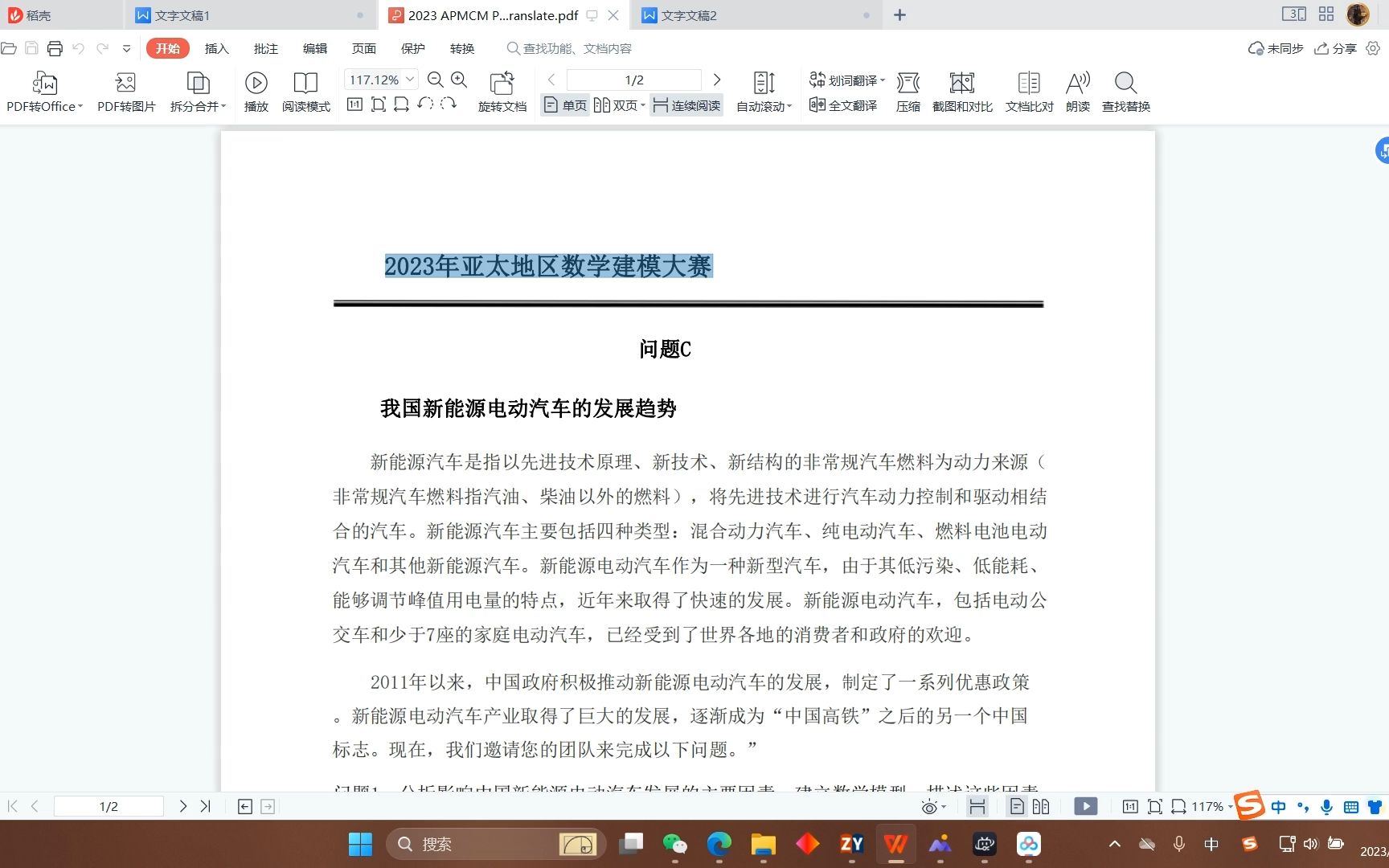Click the zoom out magnifier icon
1389x868 pixels.
pyautogui.click(x=436, y=80)
